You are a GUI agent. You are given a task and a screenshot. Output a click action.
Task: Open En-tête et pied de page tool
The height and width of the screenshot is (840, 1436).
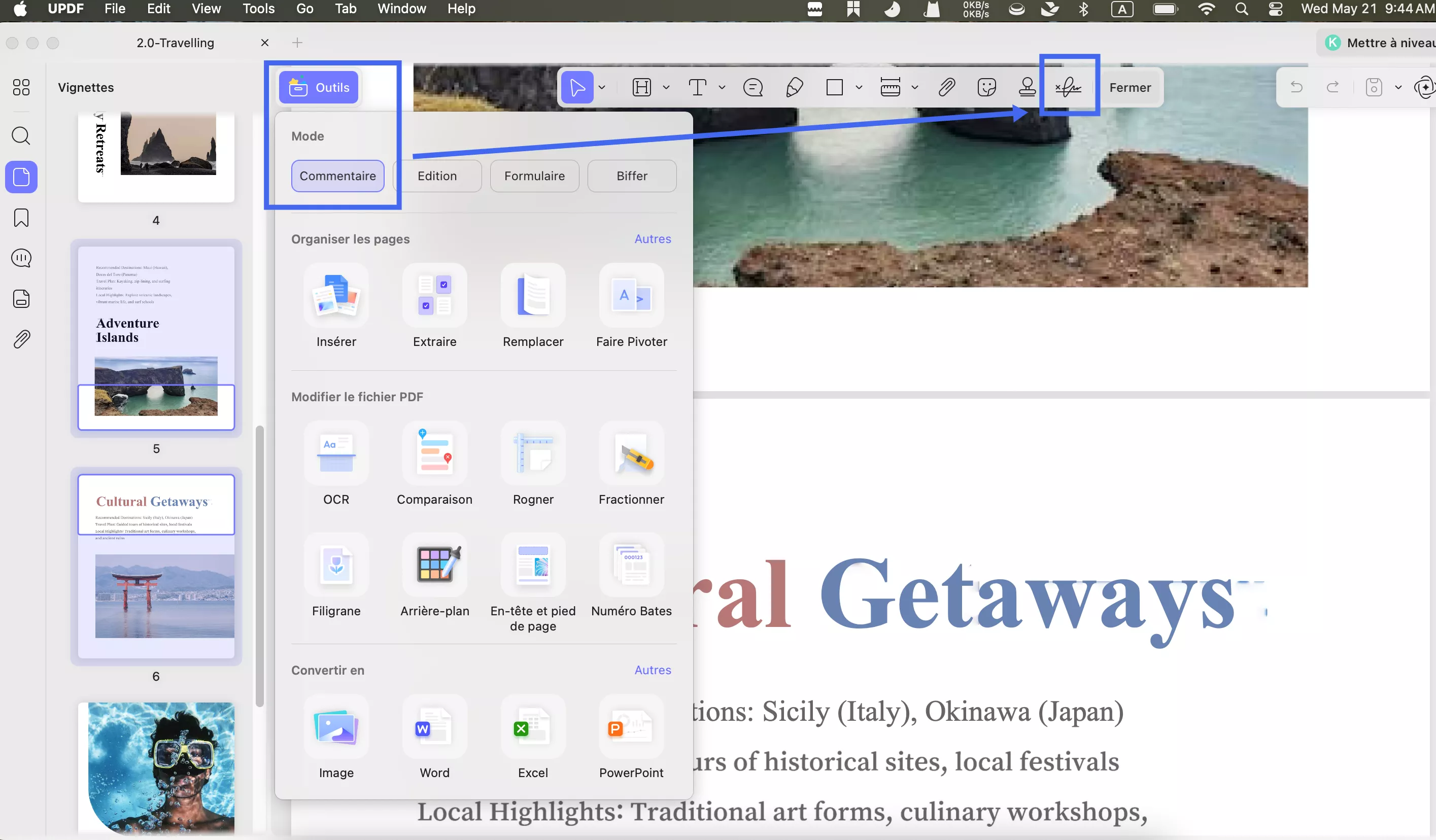(x=533, y=565)
